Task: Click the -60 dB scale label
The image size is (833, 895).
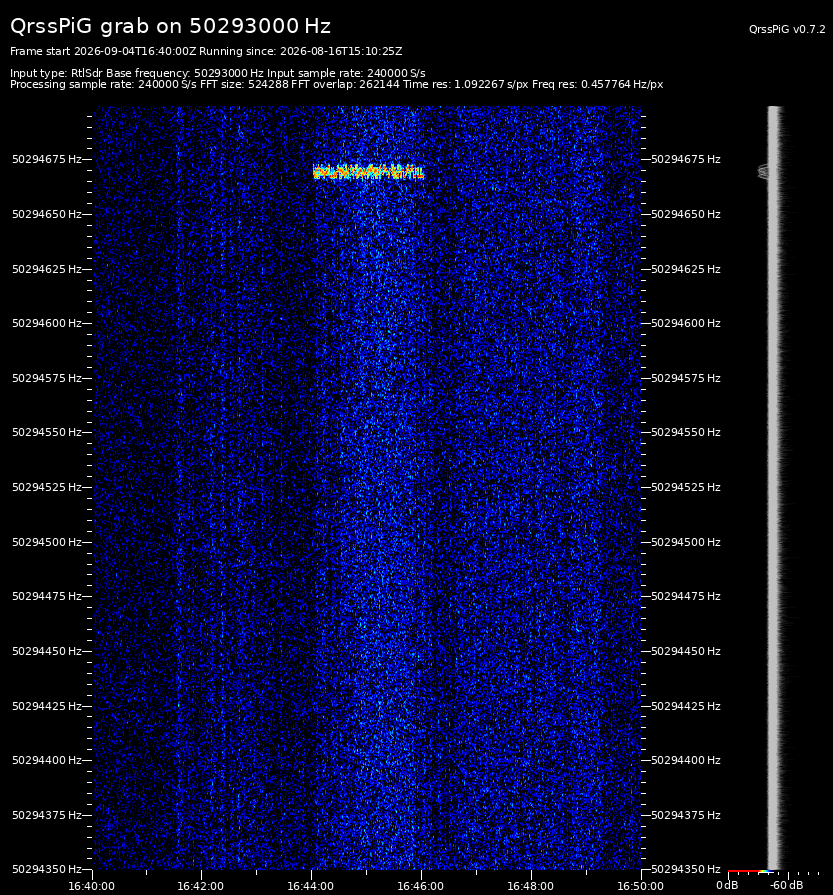Action: (x=786, y=885)
